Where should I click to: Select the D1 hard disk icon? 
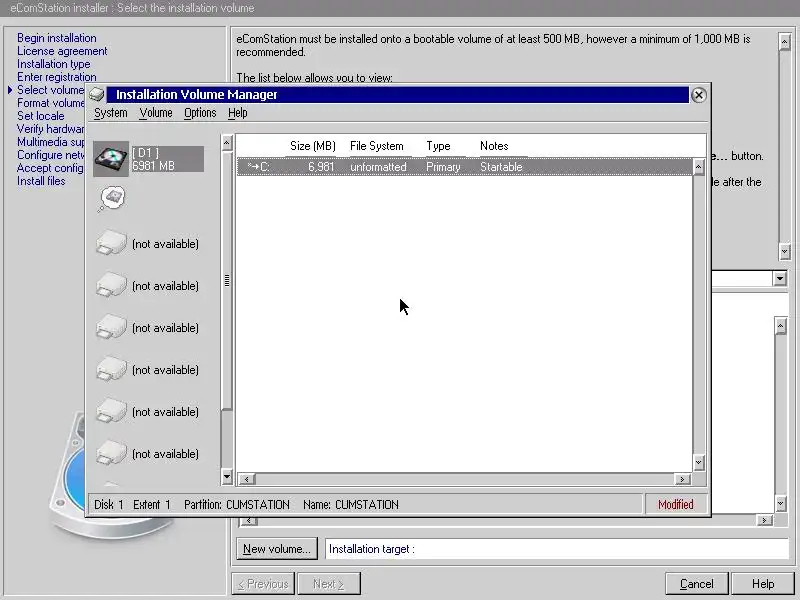[111, 159]
